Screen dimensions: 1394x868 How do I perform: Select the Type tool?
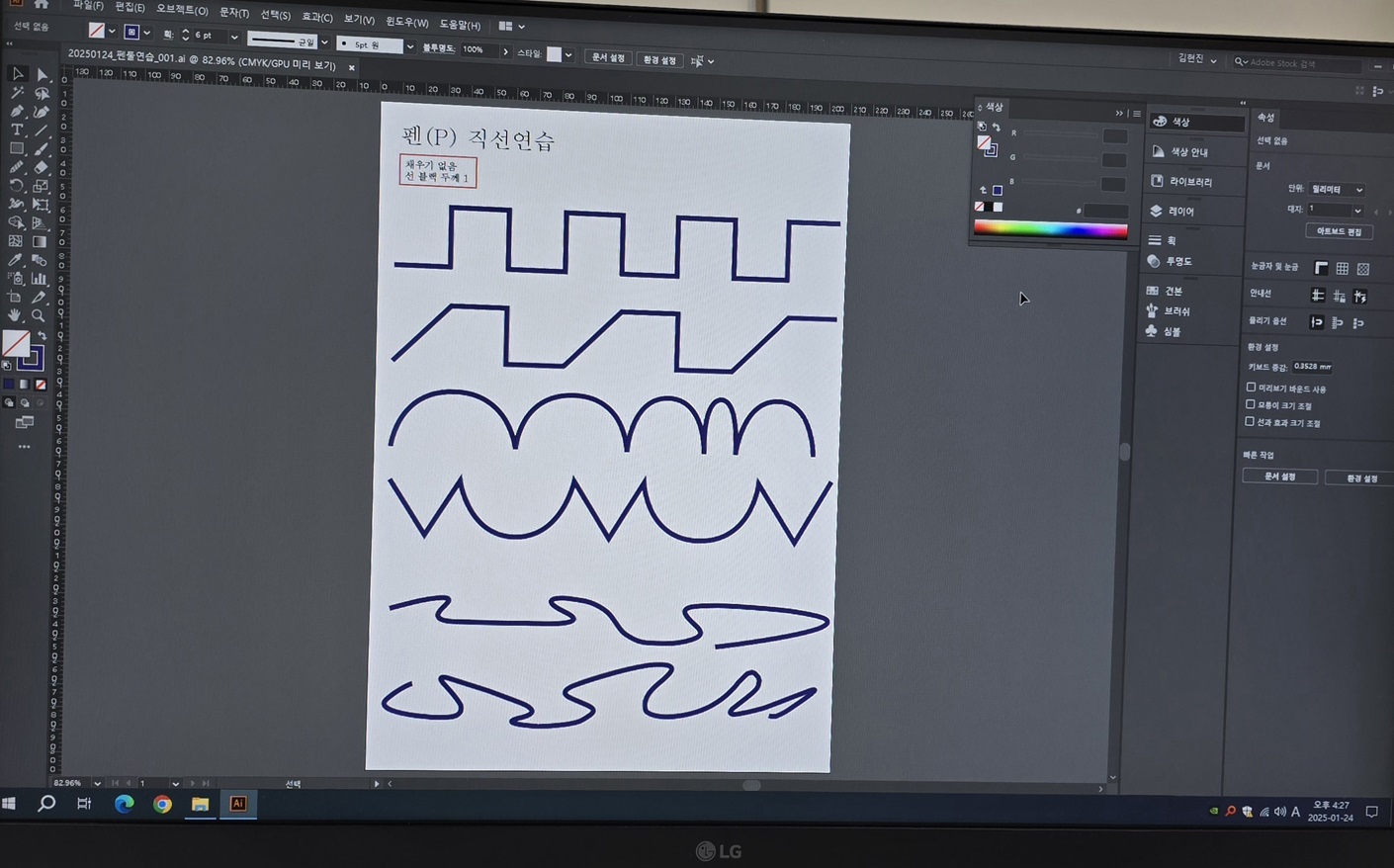pyautogui.click(x=17, y=130)
